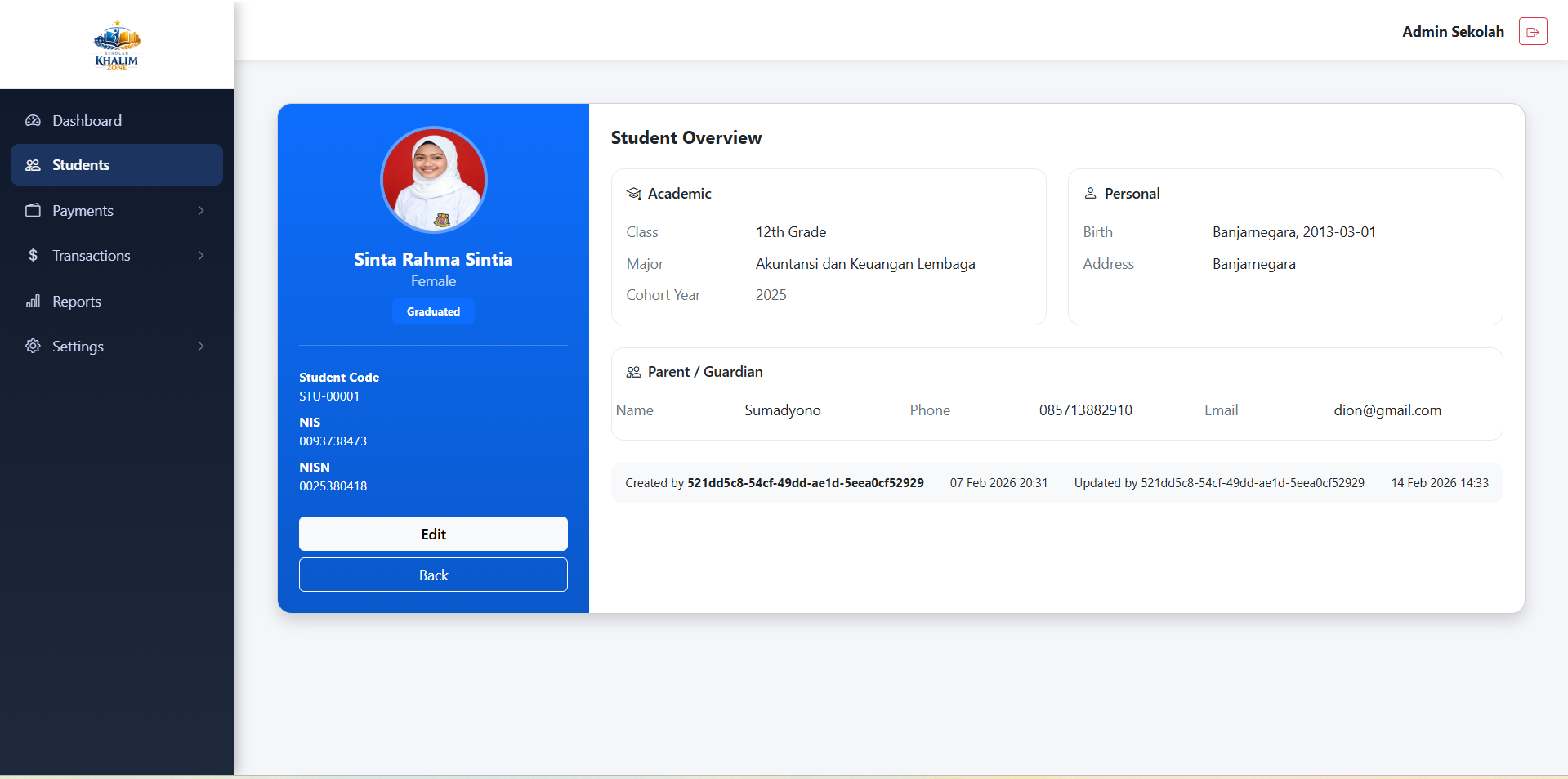The image size is (1568, 779).
Task: Click the Back button
Action: pos(433,575)
